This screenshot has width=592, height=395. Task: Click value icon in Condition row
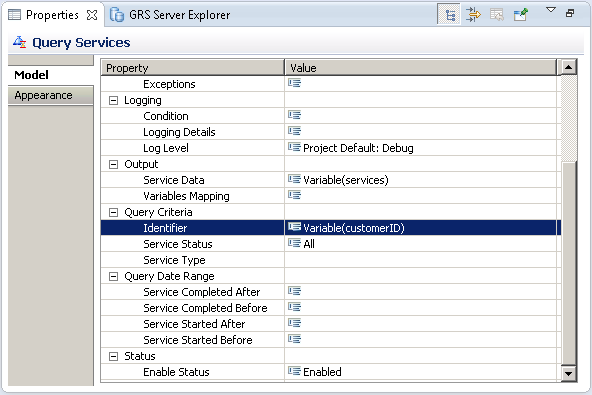(294, 115)
